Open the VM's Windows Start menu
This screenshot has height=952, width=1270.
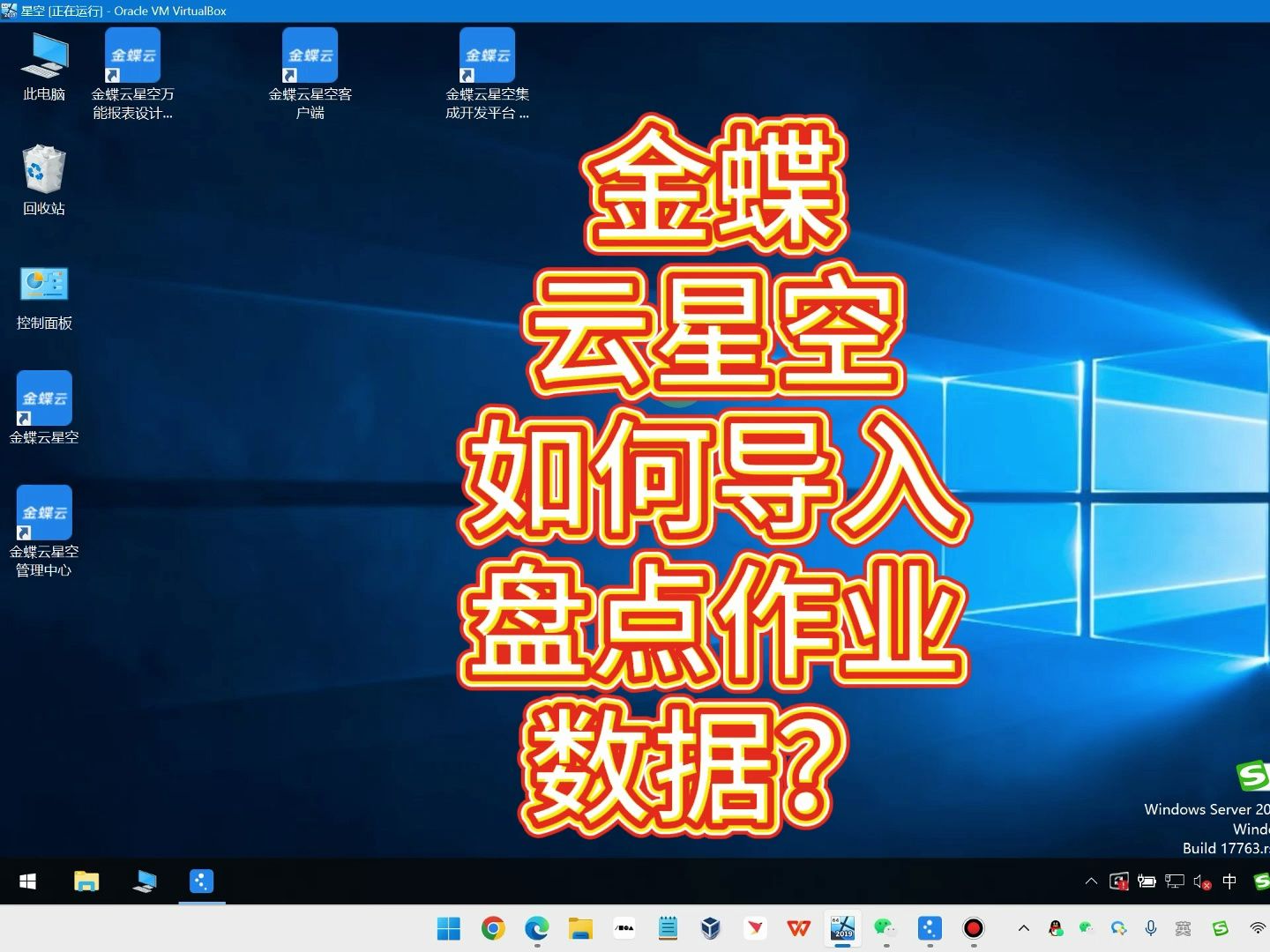(27, 881)
